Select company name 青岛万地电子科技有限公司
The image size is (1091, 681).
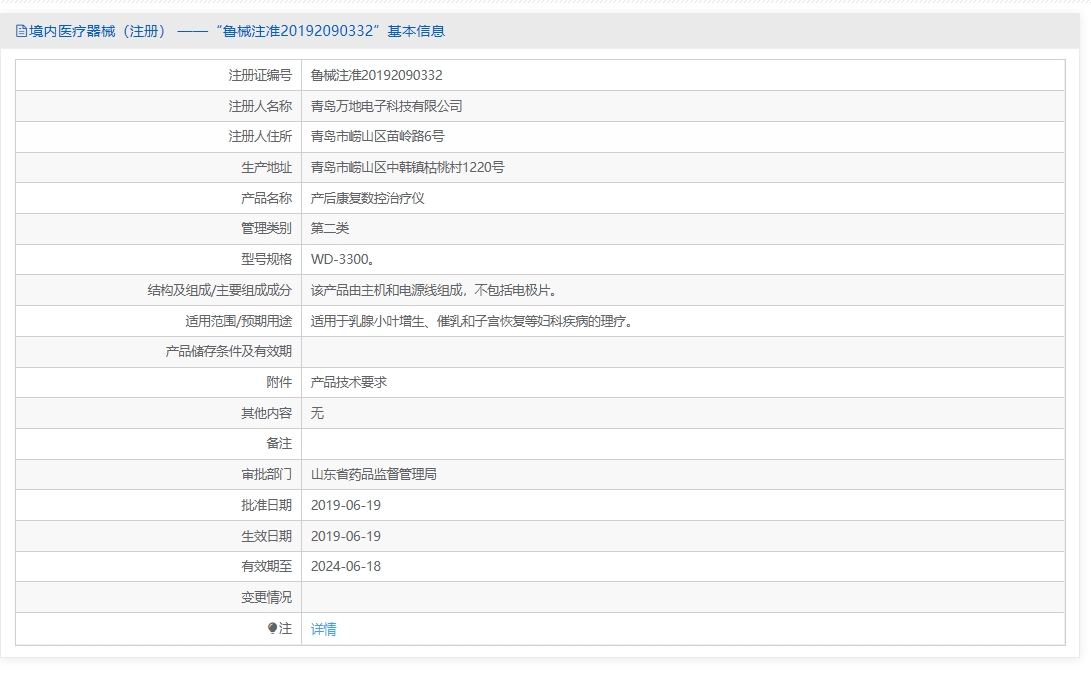386,106
